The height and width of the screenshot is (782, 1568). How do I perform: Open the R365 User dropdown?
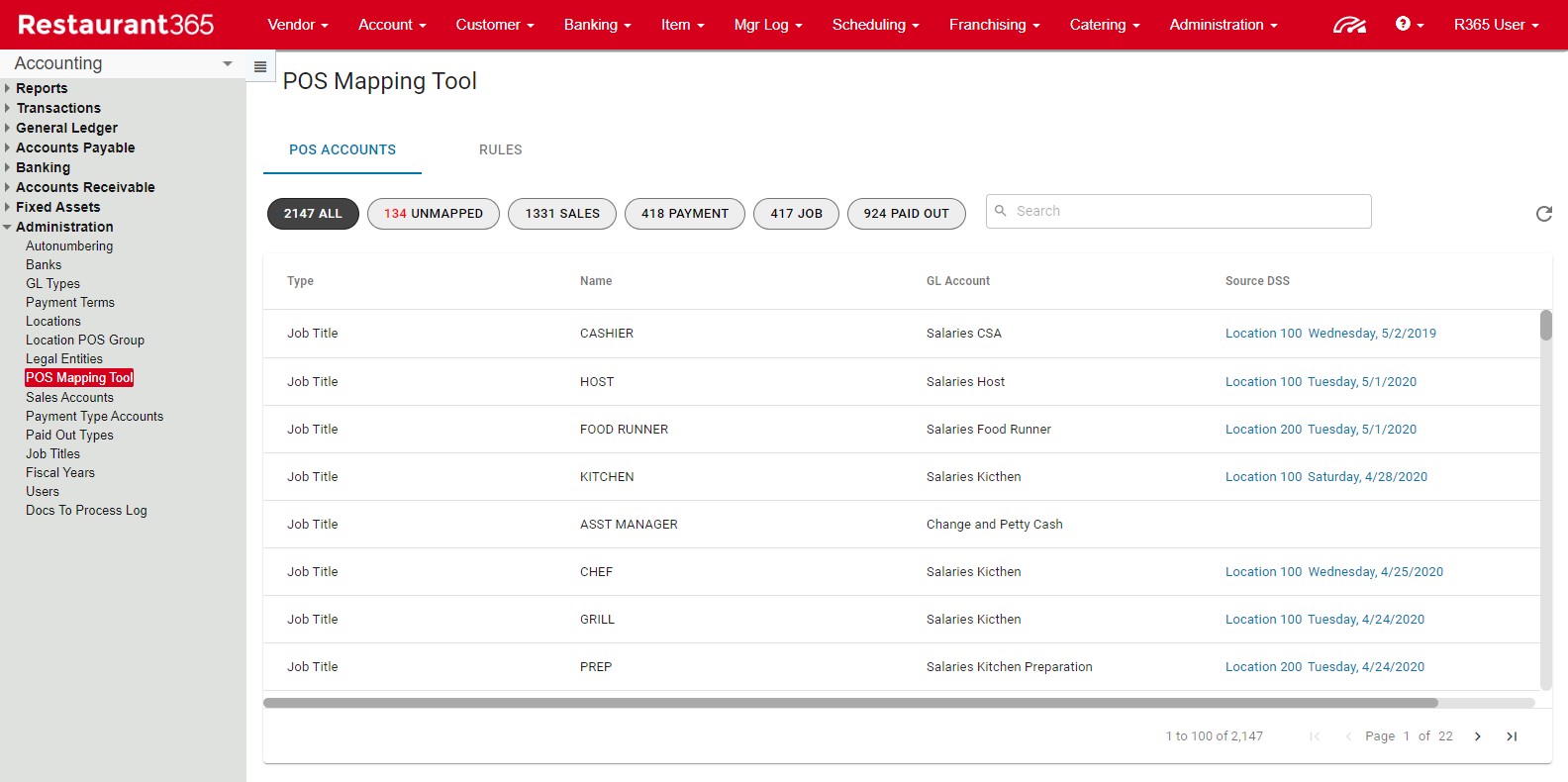click(1497, 25)
